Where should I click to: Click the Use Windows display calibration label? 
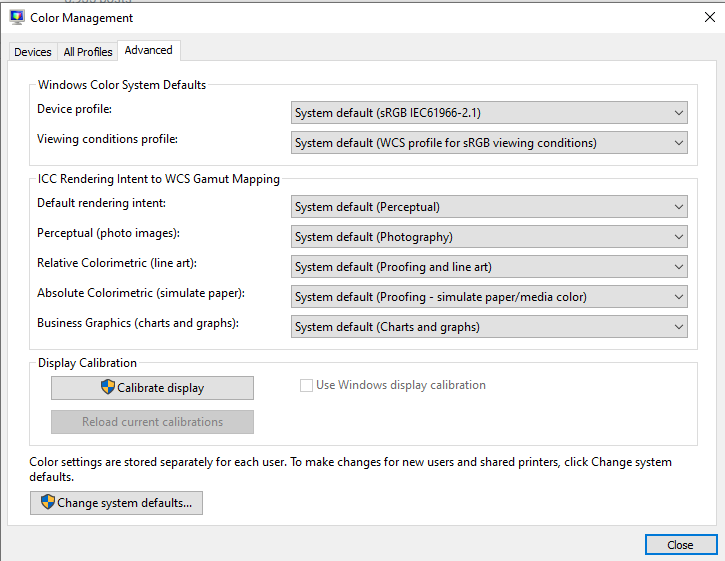pyautogui.click(x=401, y=385)
